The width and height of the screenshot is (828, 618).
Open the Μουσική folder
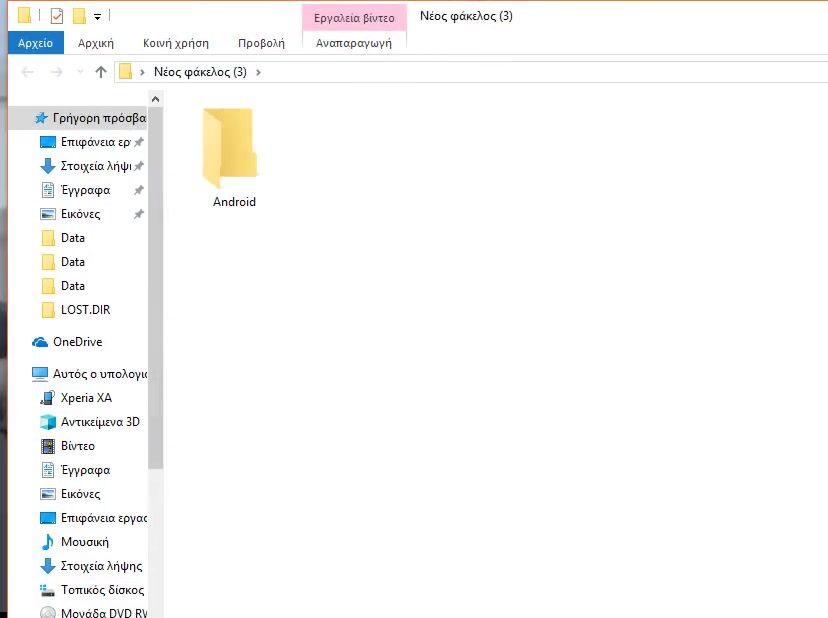coord(84,542)
